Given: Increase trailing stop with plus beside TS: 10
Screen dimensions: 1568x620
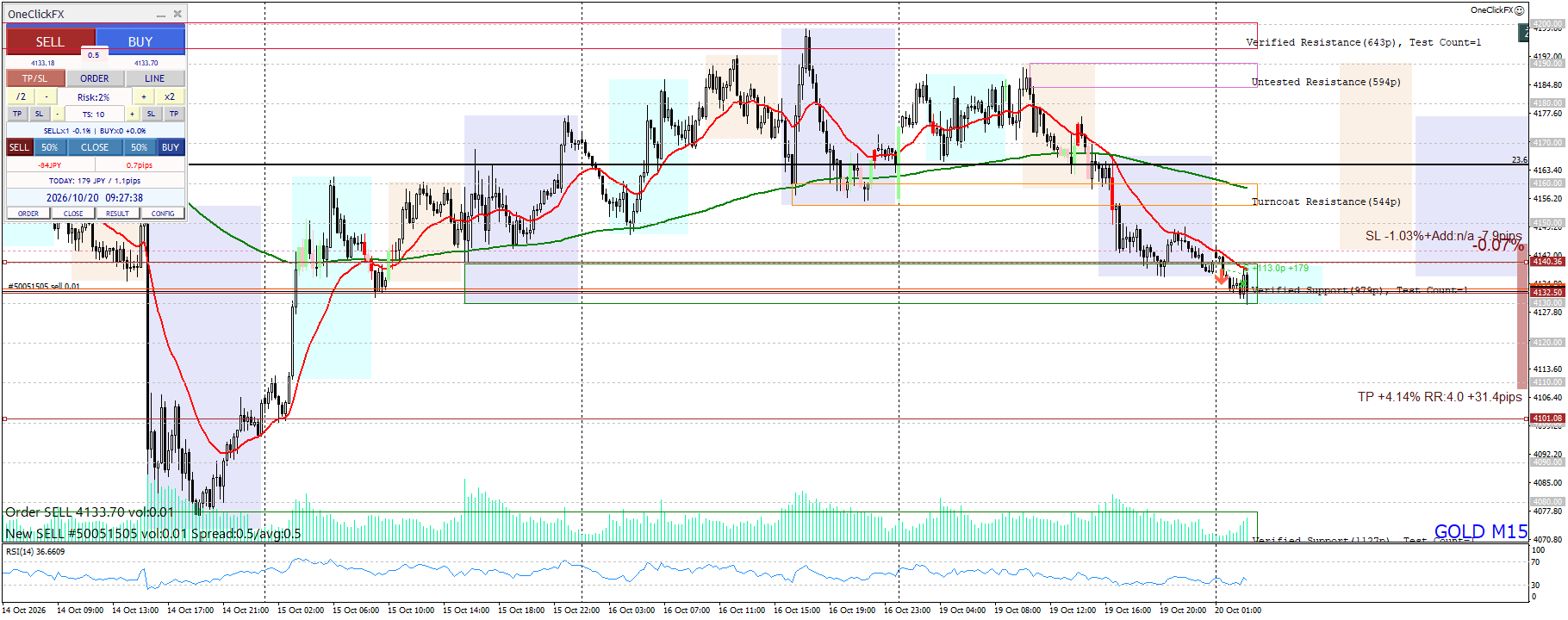Looking at the screenshot, I should pos(132,114).
